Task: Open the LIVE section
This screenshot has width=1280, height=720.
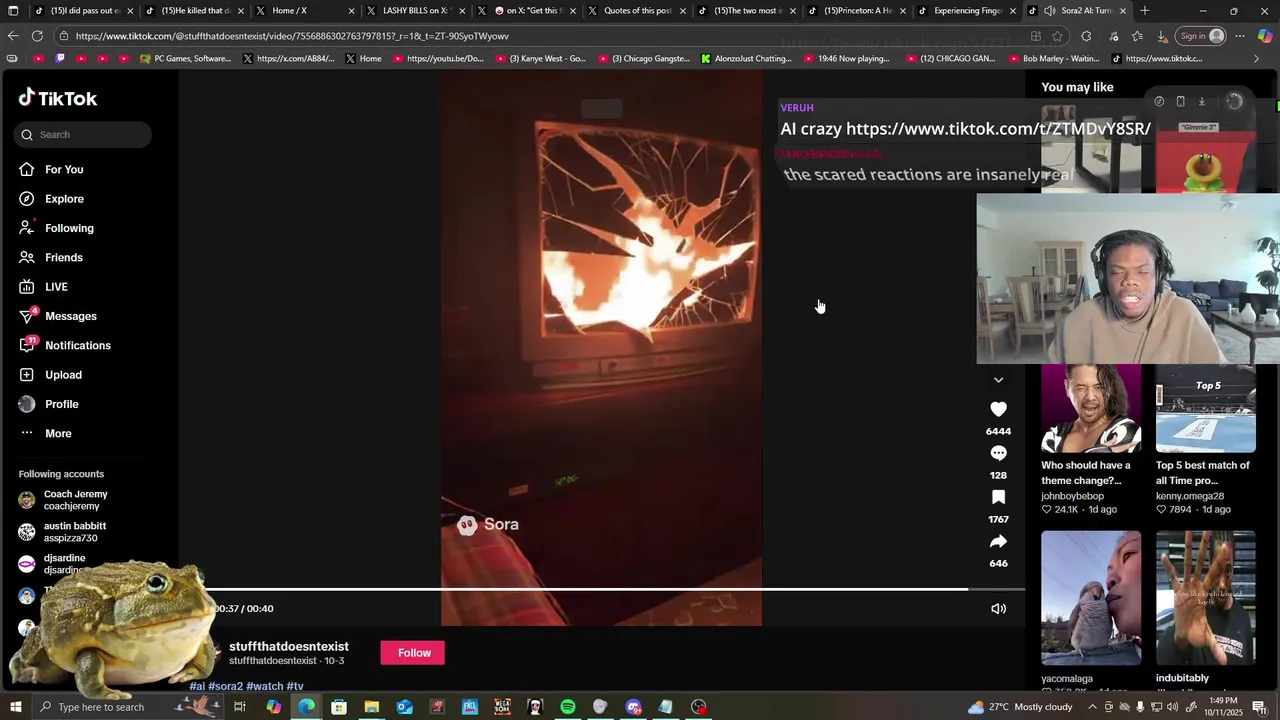Action: click(x=56, y=287)
